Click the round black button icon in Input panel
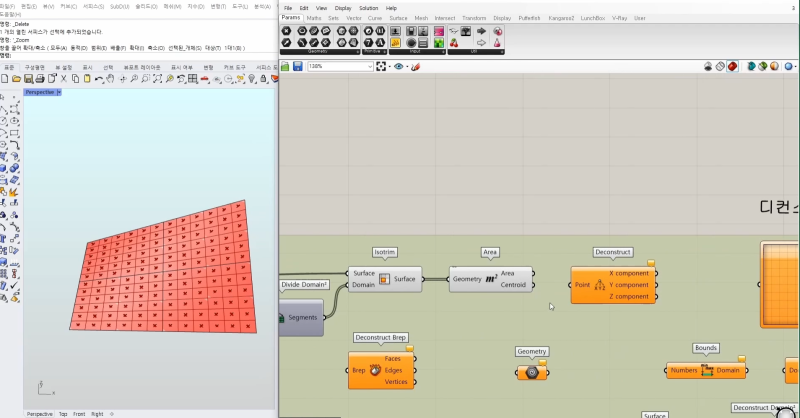 coord(411,43)
